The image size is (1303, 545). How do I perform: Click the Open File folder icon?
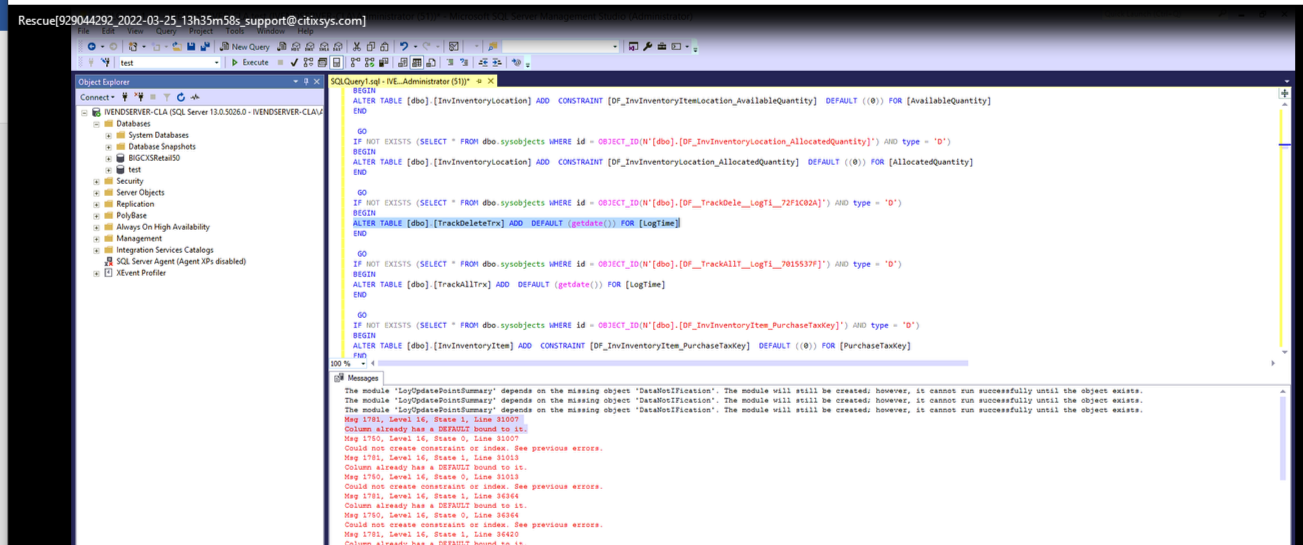(x=176, y=46)
